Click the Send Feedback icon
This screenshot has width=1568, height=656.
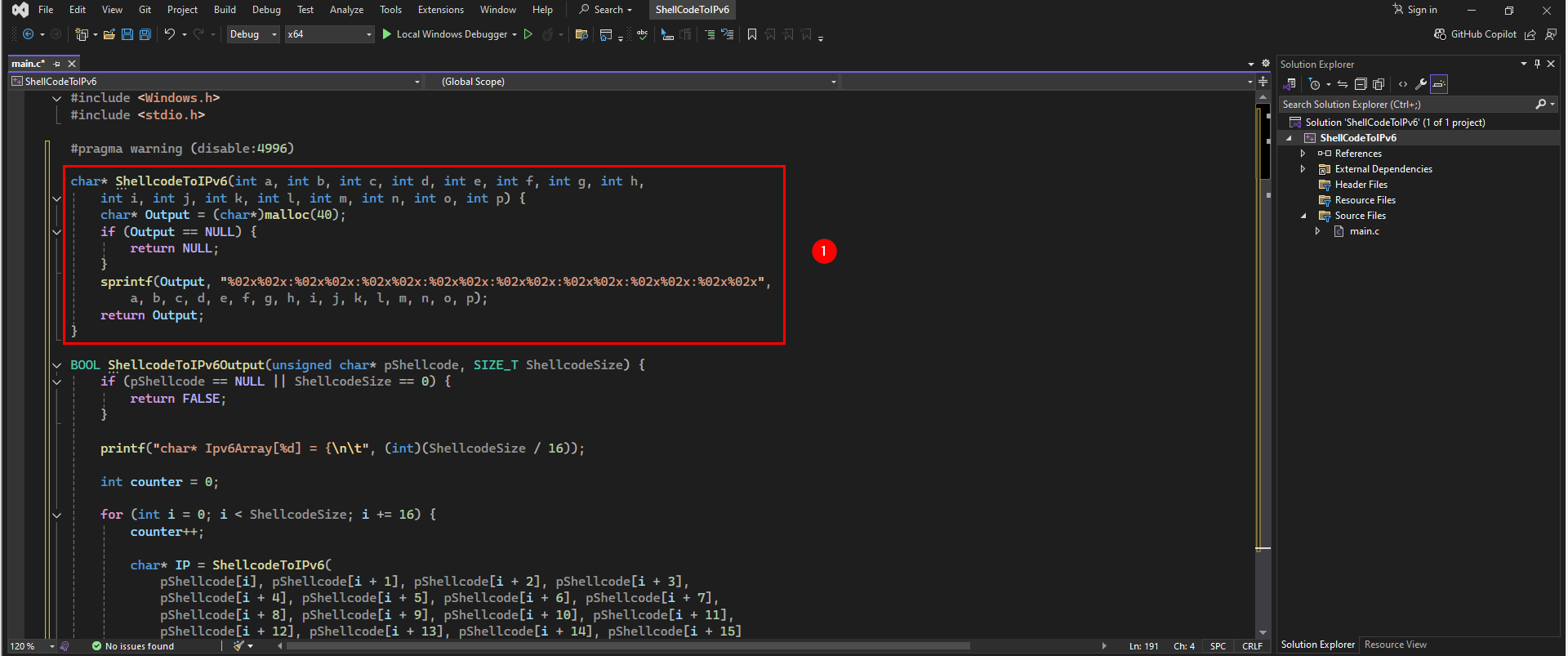(x=1550, y=34)
